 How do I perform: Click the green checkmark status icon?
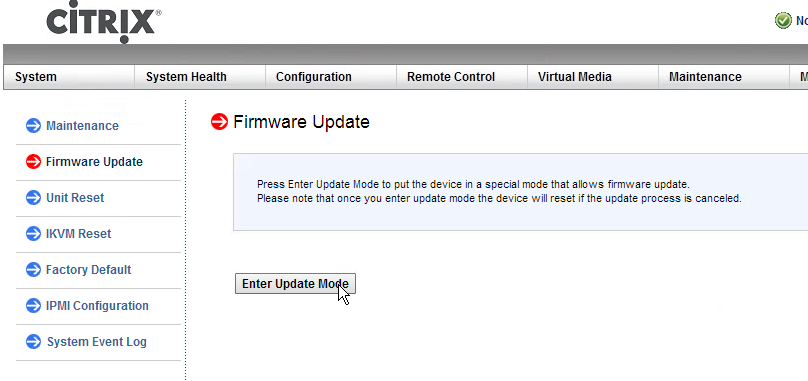[783, 21]
